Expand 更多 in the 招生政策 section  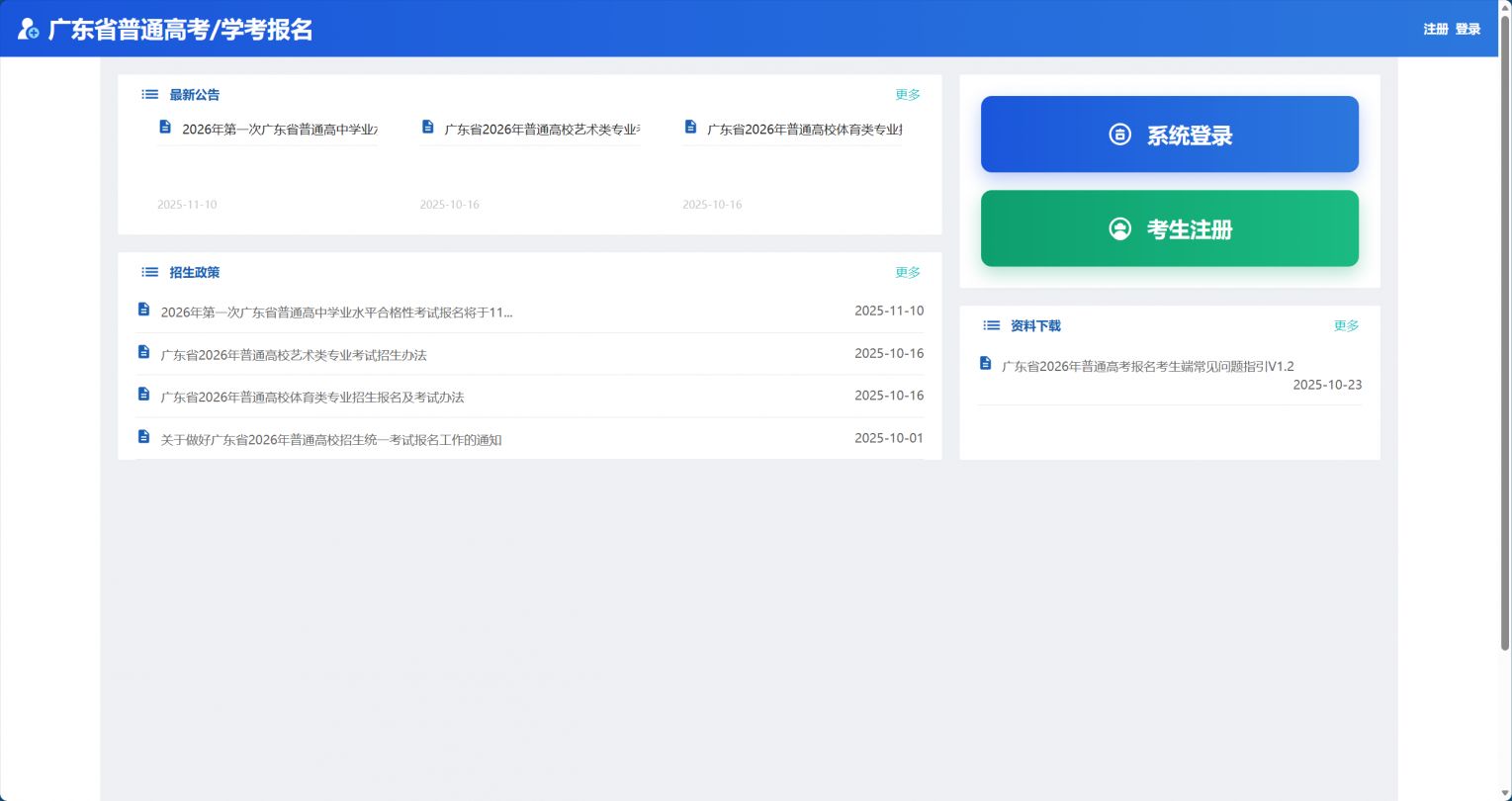click(907, 272)
